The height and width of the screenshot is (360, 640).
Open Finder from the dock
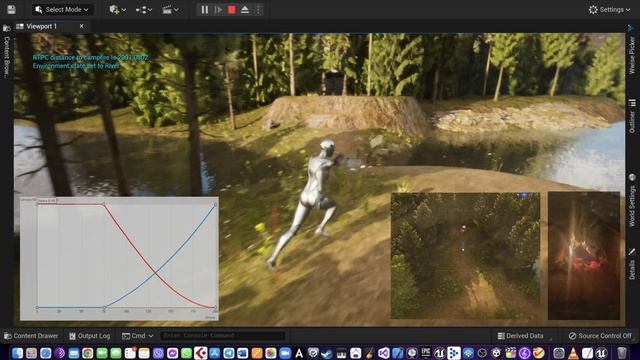tap(18, 353)
